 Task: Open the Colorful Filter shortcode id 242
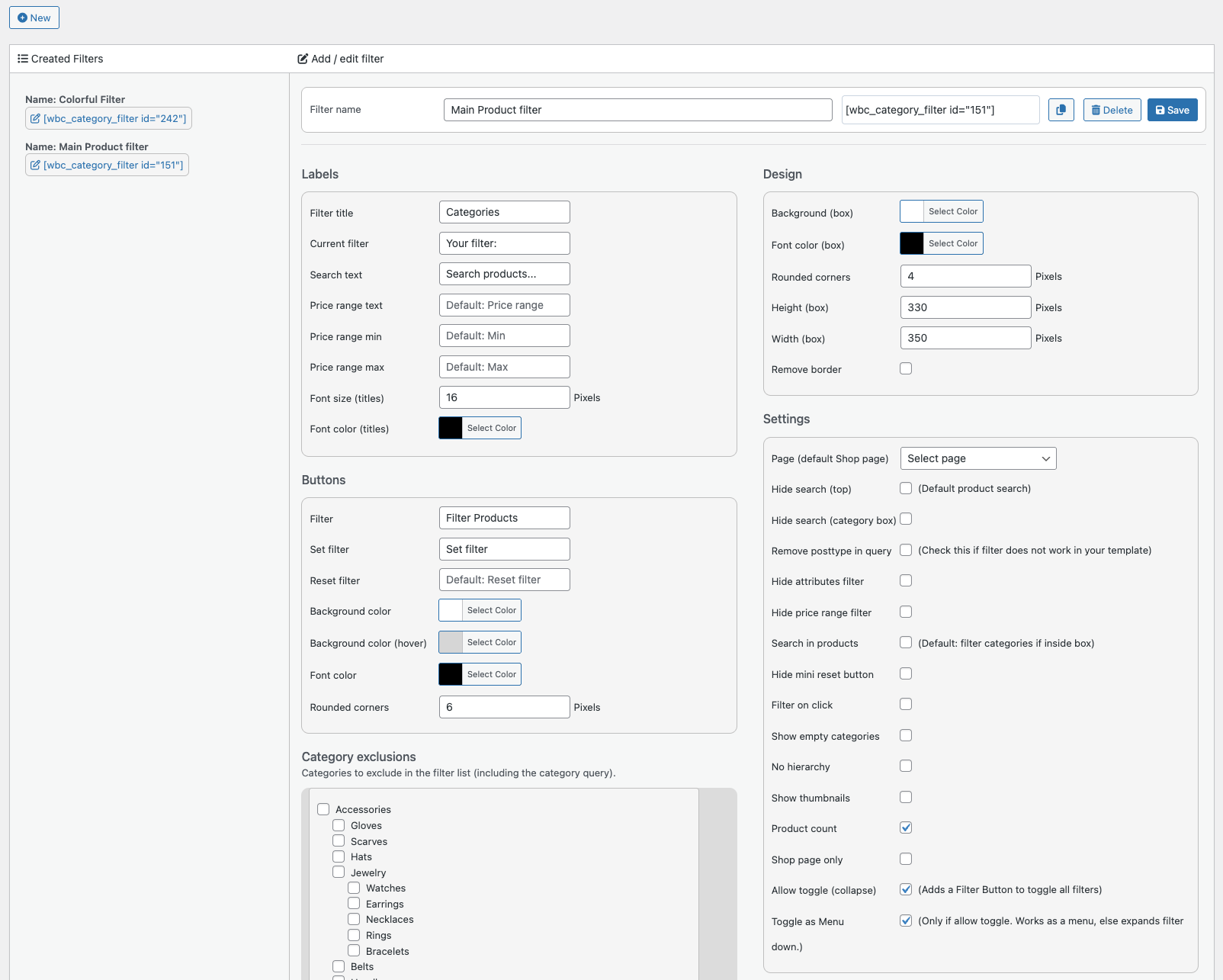coord(108,118)
